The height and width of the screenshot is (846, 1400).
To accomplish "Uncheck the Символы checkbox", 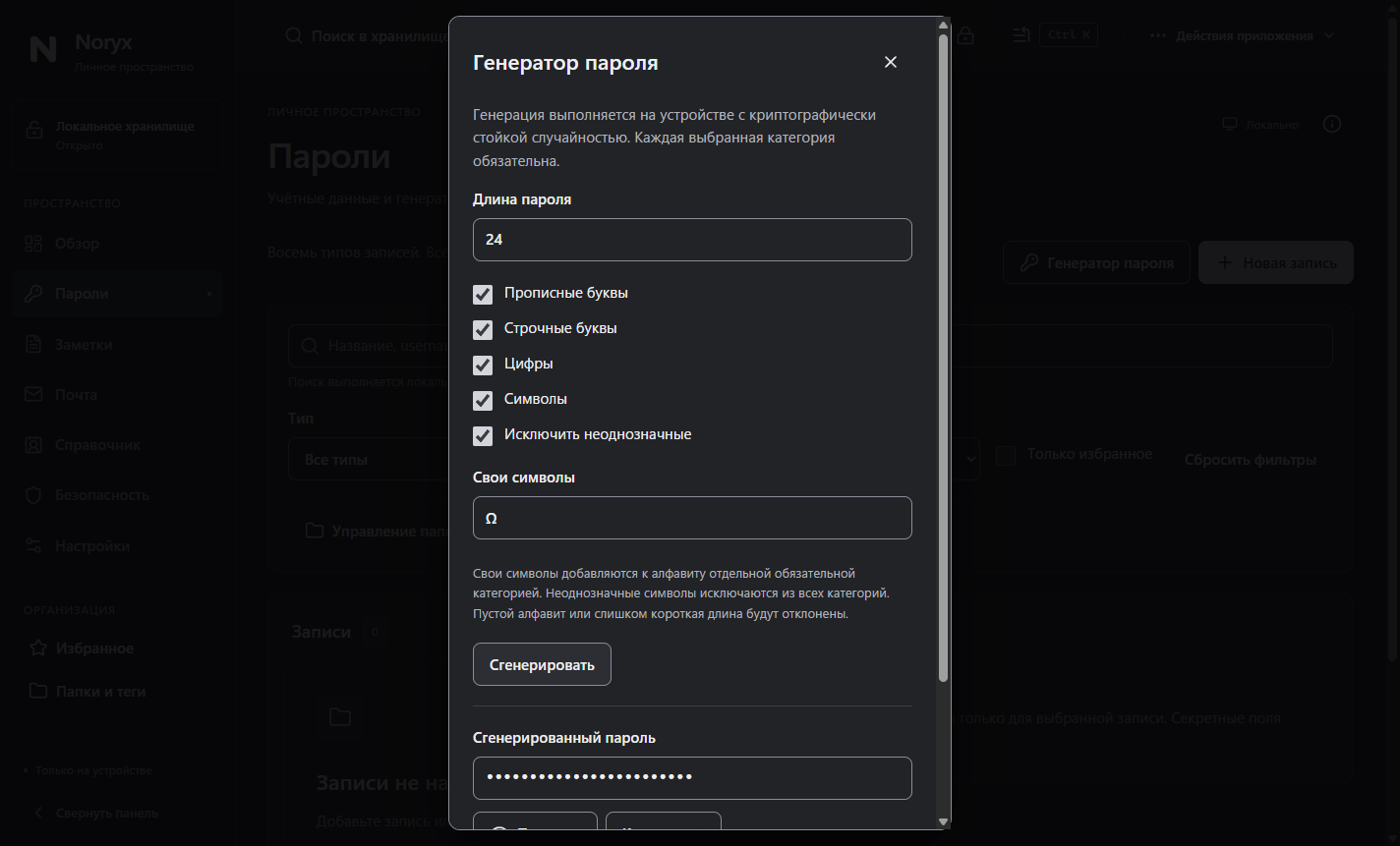I will (x=483, y=400).
